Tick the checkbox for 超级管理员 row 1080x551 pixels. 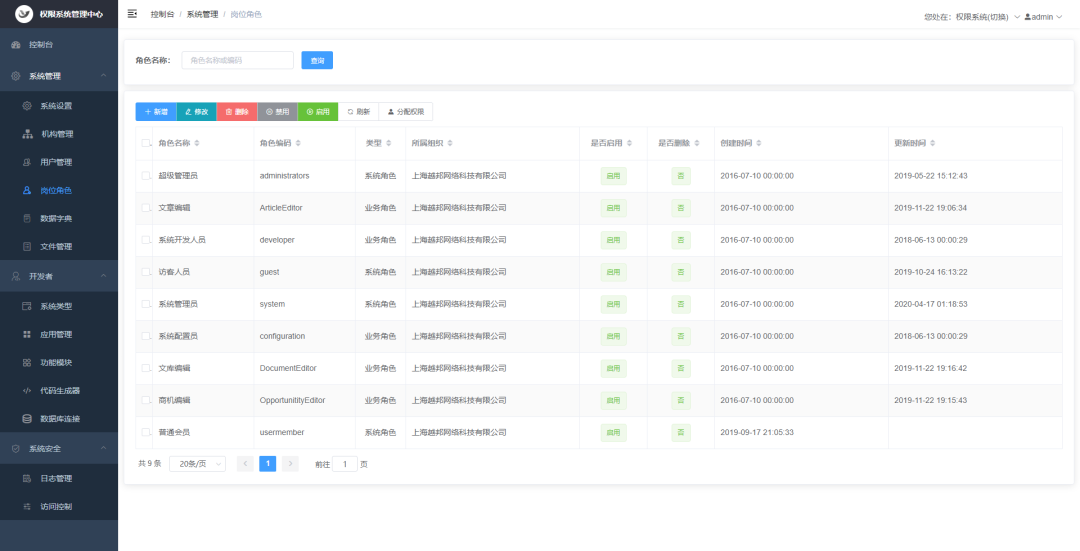click(146, 176)
